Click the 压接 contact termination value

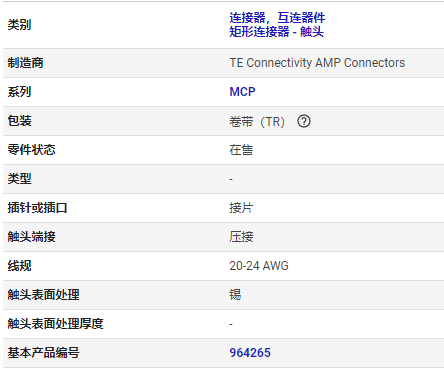click(x=241, y=237)
